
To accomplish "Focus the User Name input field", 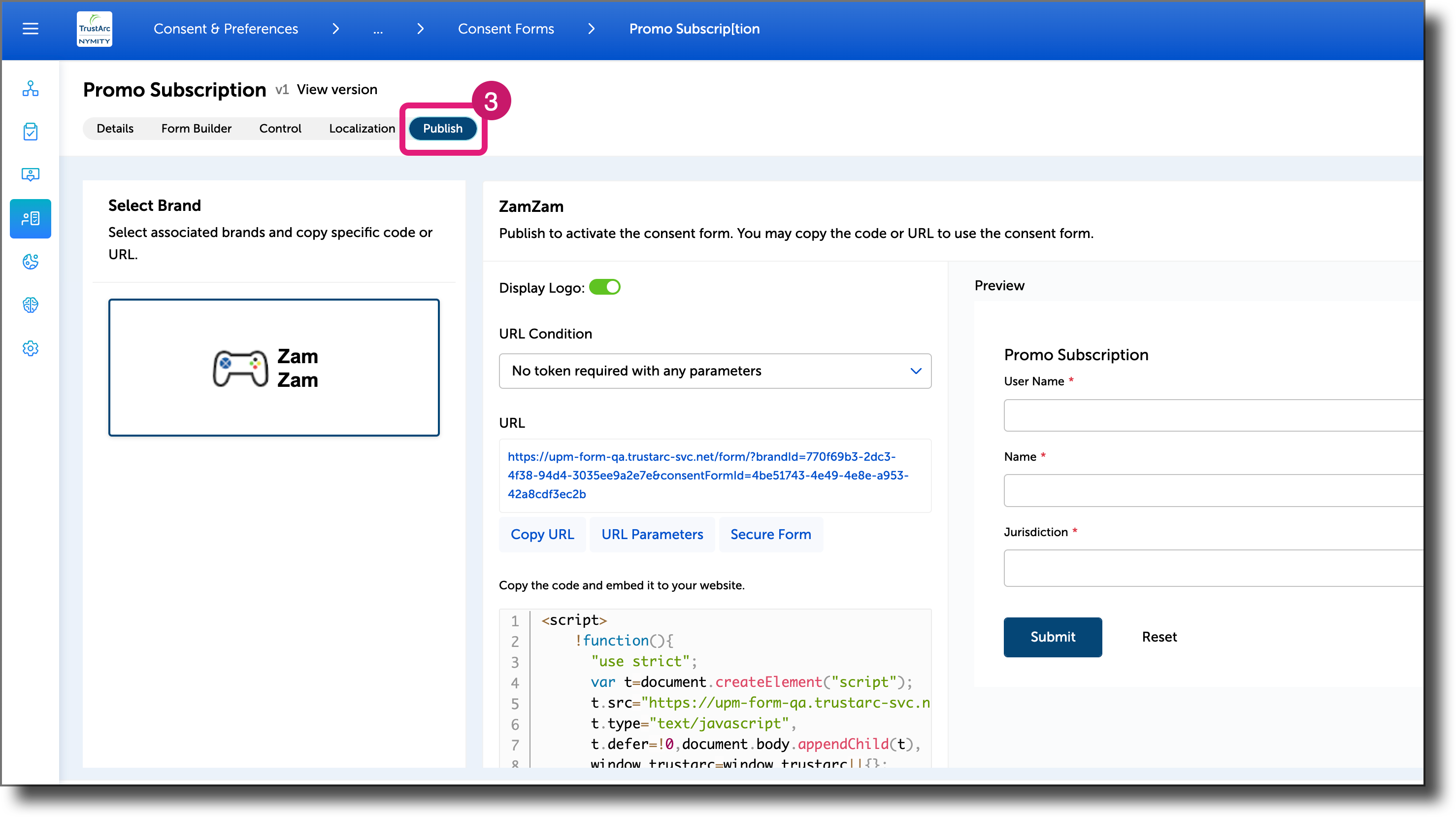I will pyautogui.click(x=1213, y=415).
